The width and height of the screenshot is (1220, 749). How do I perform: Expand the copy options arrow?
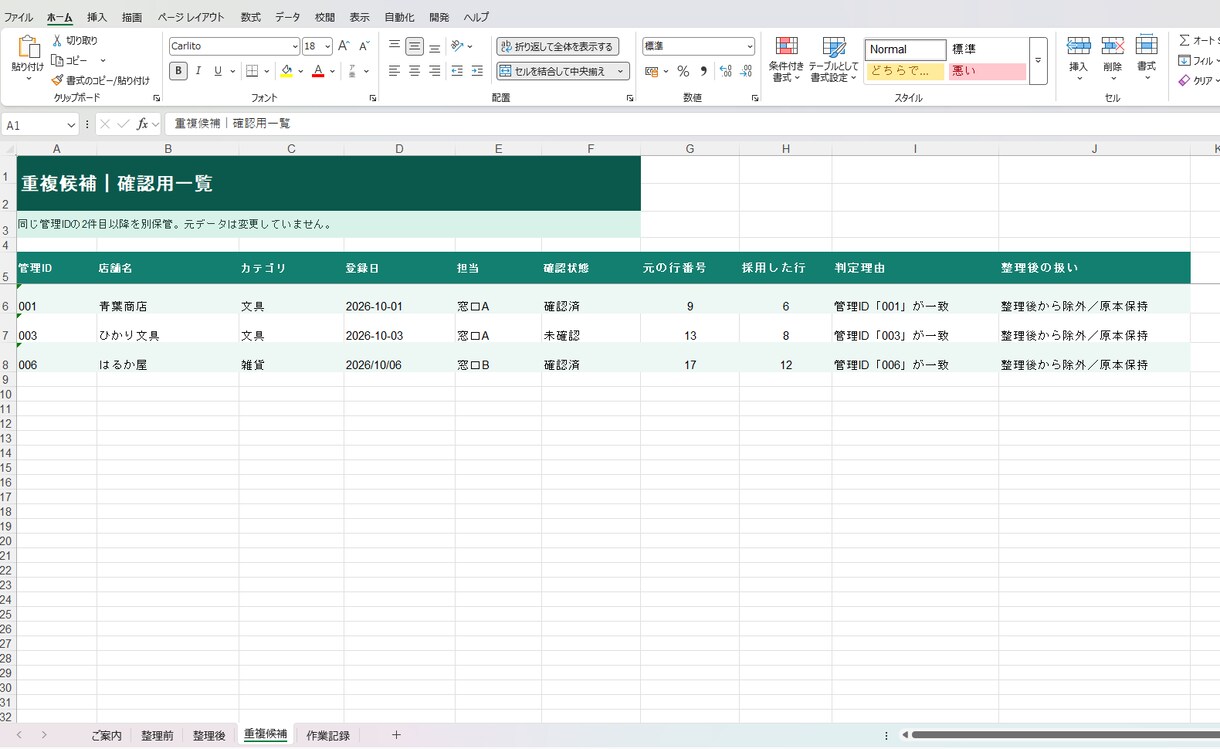[102, 60]
